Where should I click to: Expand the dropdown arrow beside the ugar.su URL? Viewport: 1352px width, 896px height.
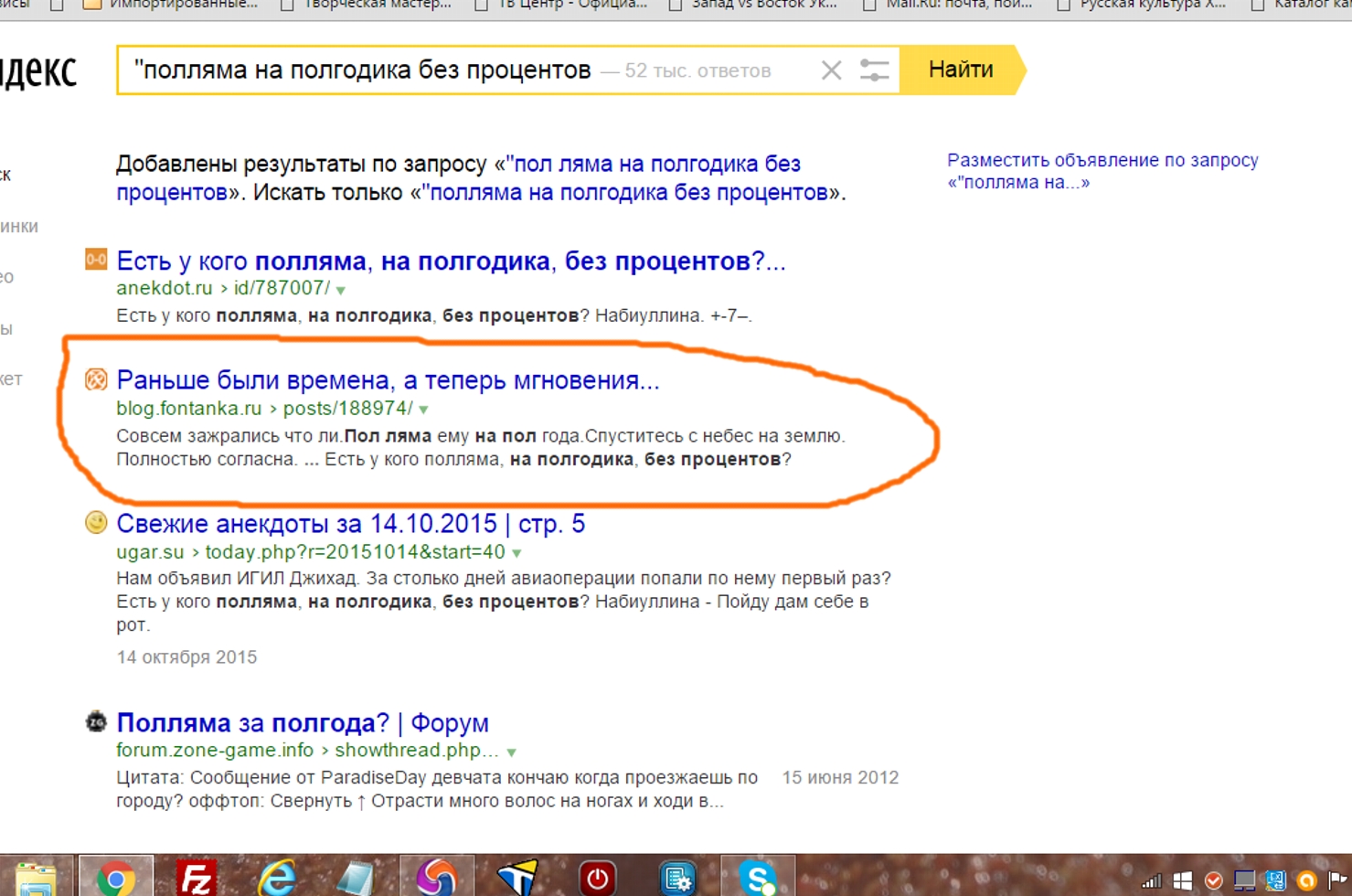pyautogui.click(x=516, y=553)
